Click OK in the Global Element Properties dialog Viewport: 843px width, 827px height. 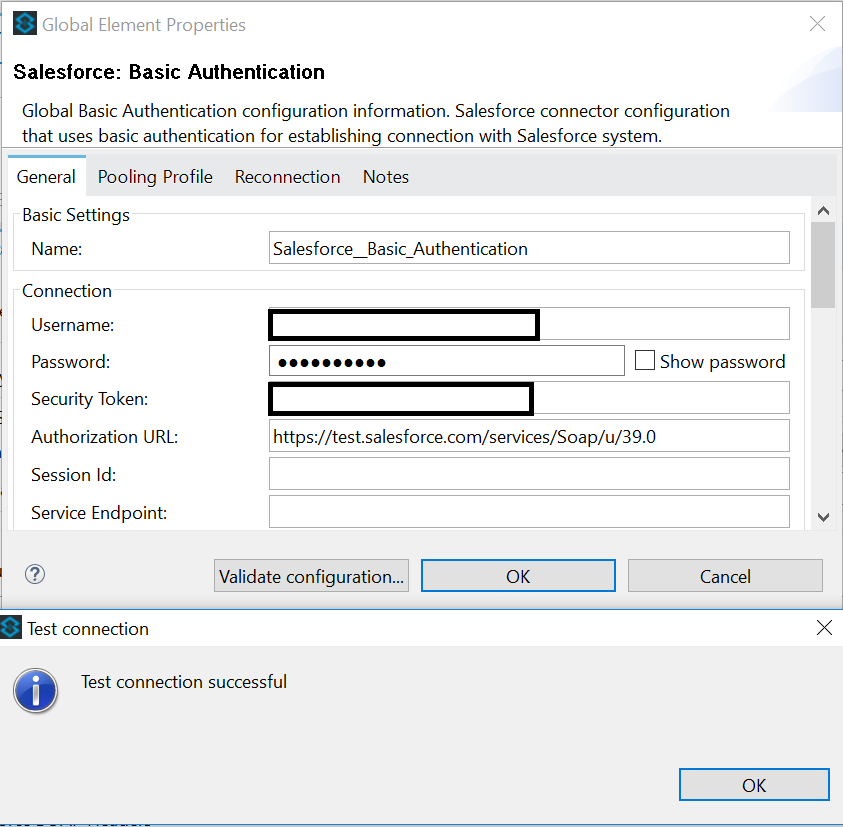(518, 576)
